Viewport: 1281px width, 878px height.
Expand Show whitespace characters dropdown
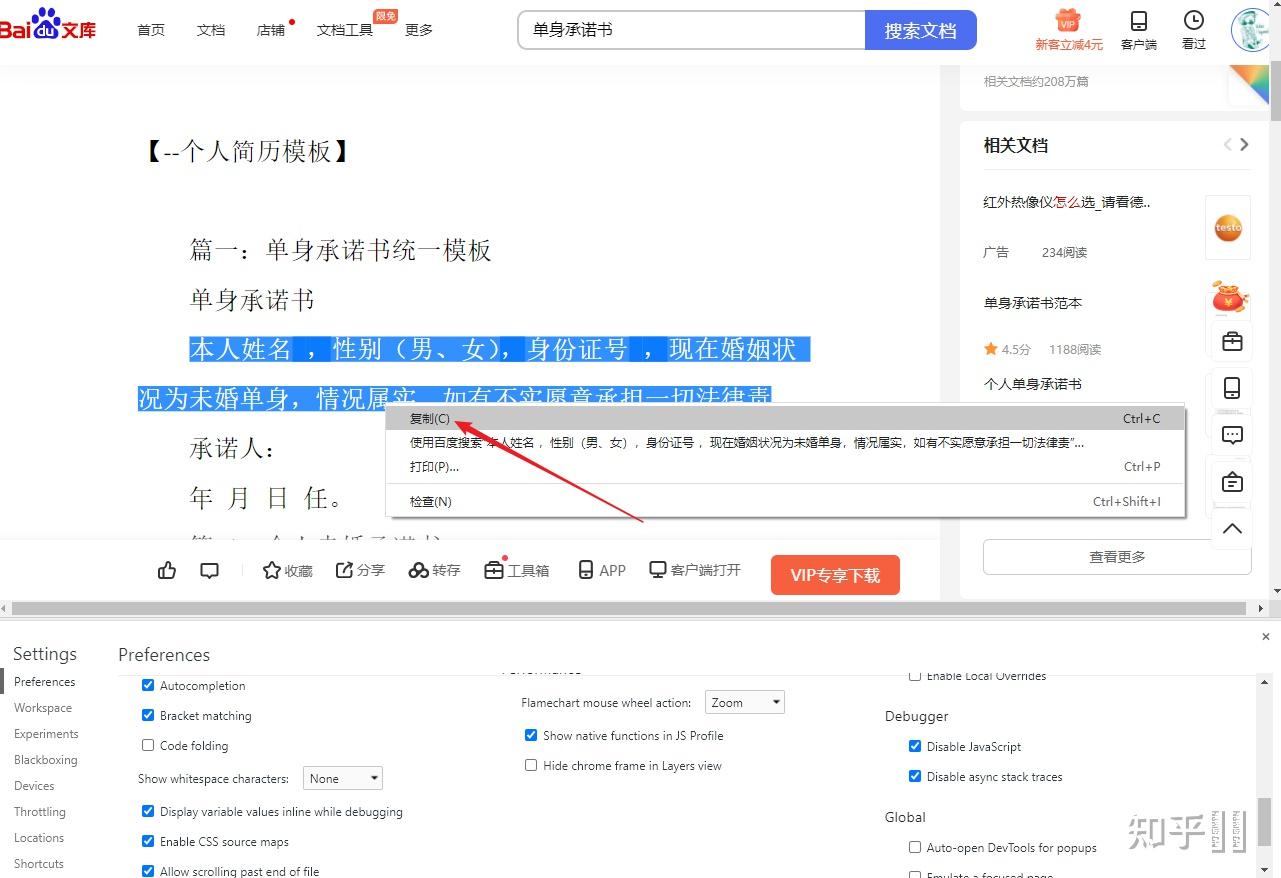tap(342, 778)
